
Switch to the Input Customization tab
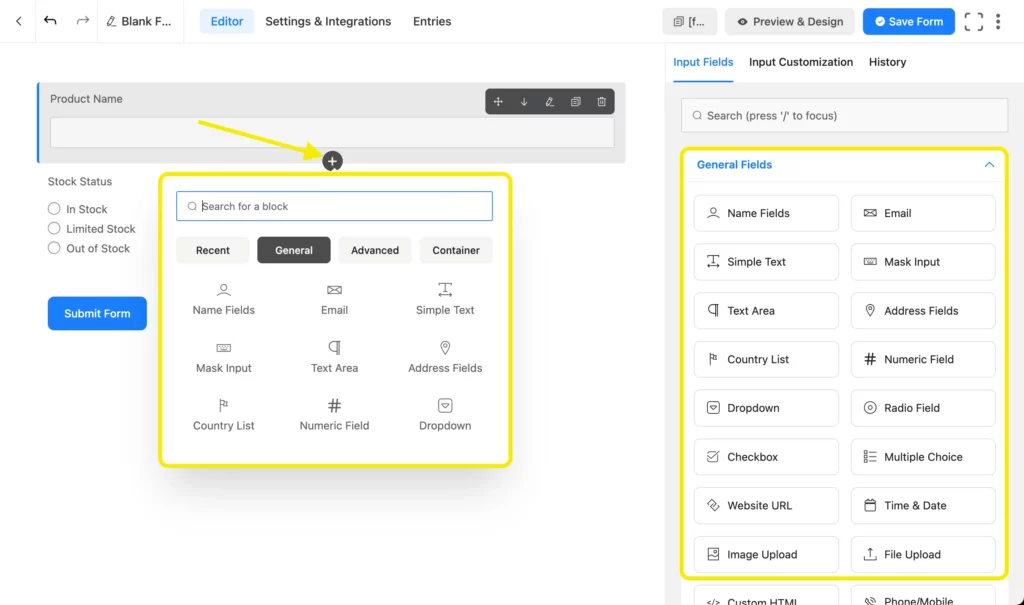[x=800, y=62]
